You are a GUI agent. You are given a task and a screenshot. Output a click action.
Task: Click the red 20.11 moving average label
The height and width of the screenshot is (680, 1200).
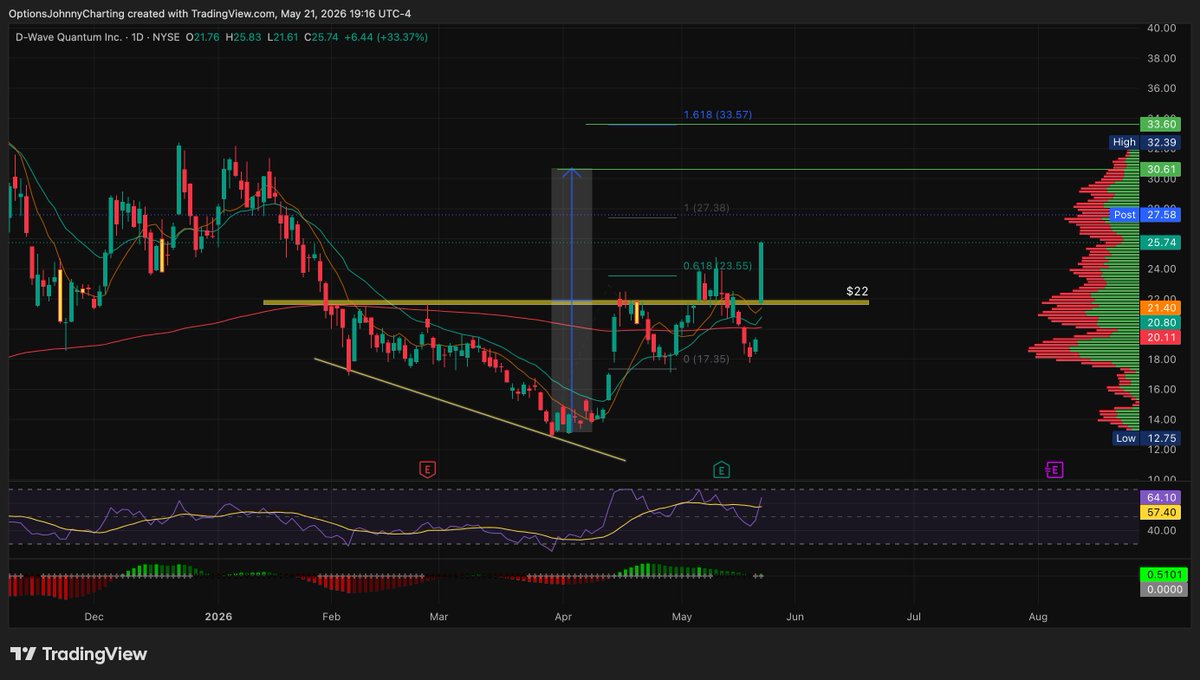(x=1160, y=338)
